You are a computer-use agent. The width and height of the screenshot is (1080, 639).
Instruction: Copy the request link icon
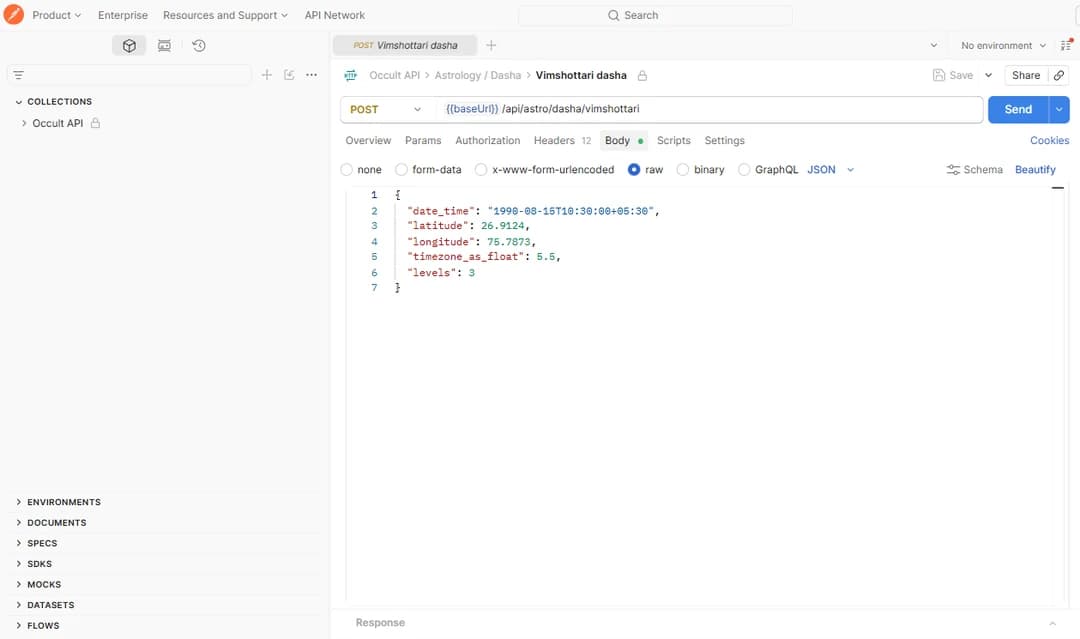pyautogui.click(x=1059, y=76)
